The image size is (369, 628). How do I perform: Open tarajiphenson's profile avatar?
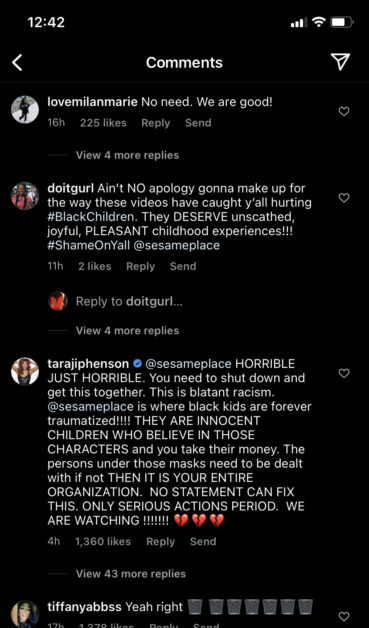coord(25,371)
